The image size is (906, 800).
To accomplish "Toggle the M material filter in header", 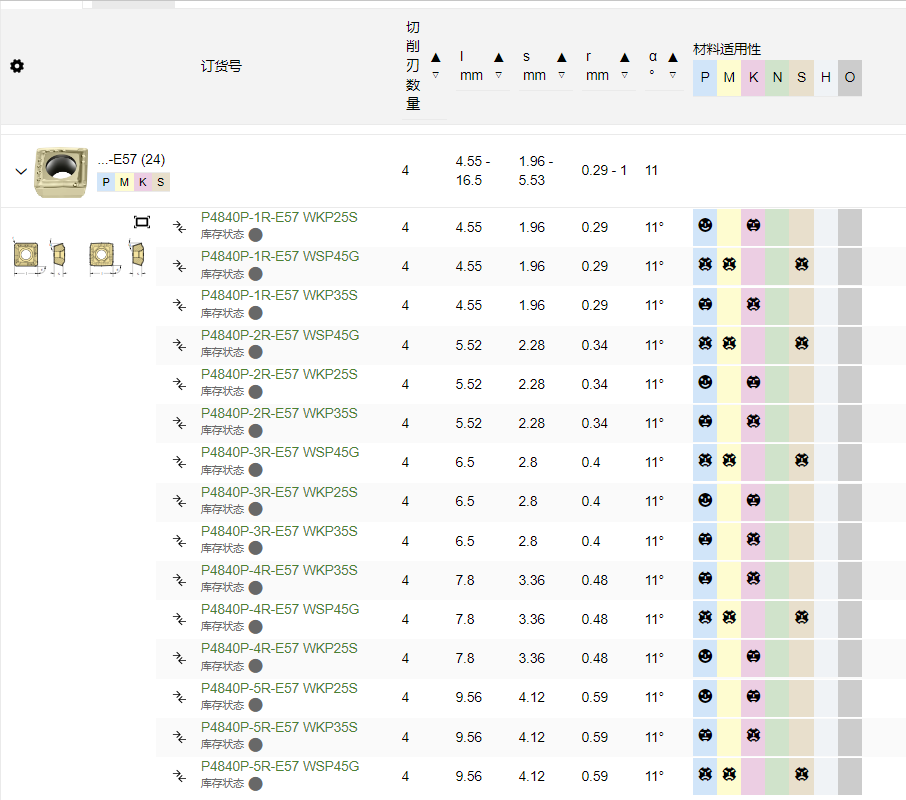I will 729,78.
